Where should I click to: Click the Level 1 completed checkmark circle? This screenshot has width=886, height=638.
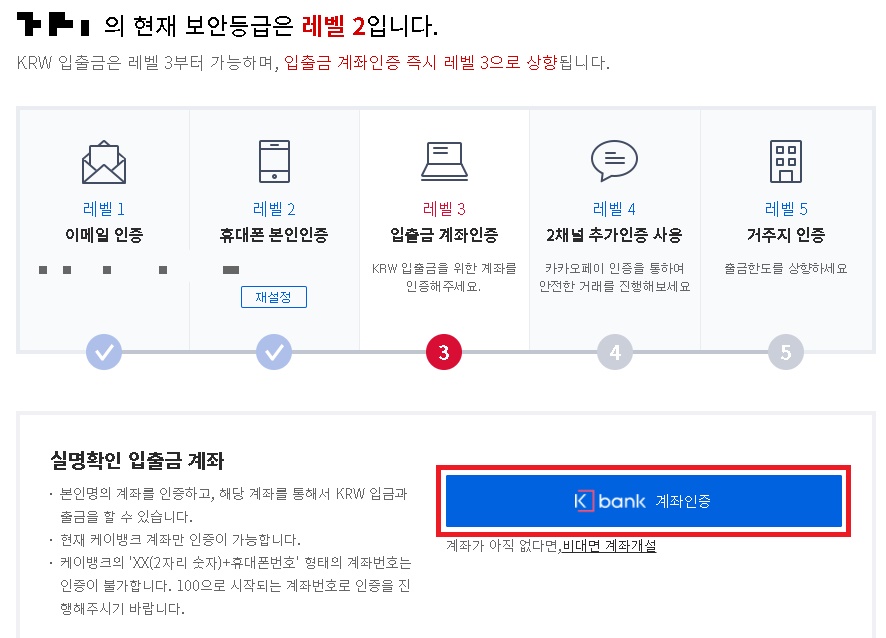[104, 352]
